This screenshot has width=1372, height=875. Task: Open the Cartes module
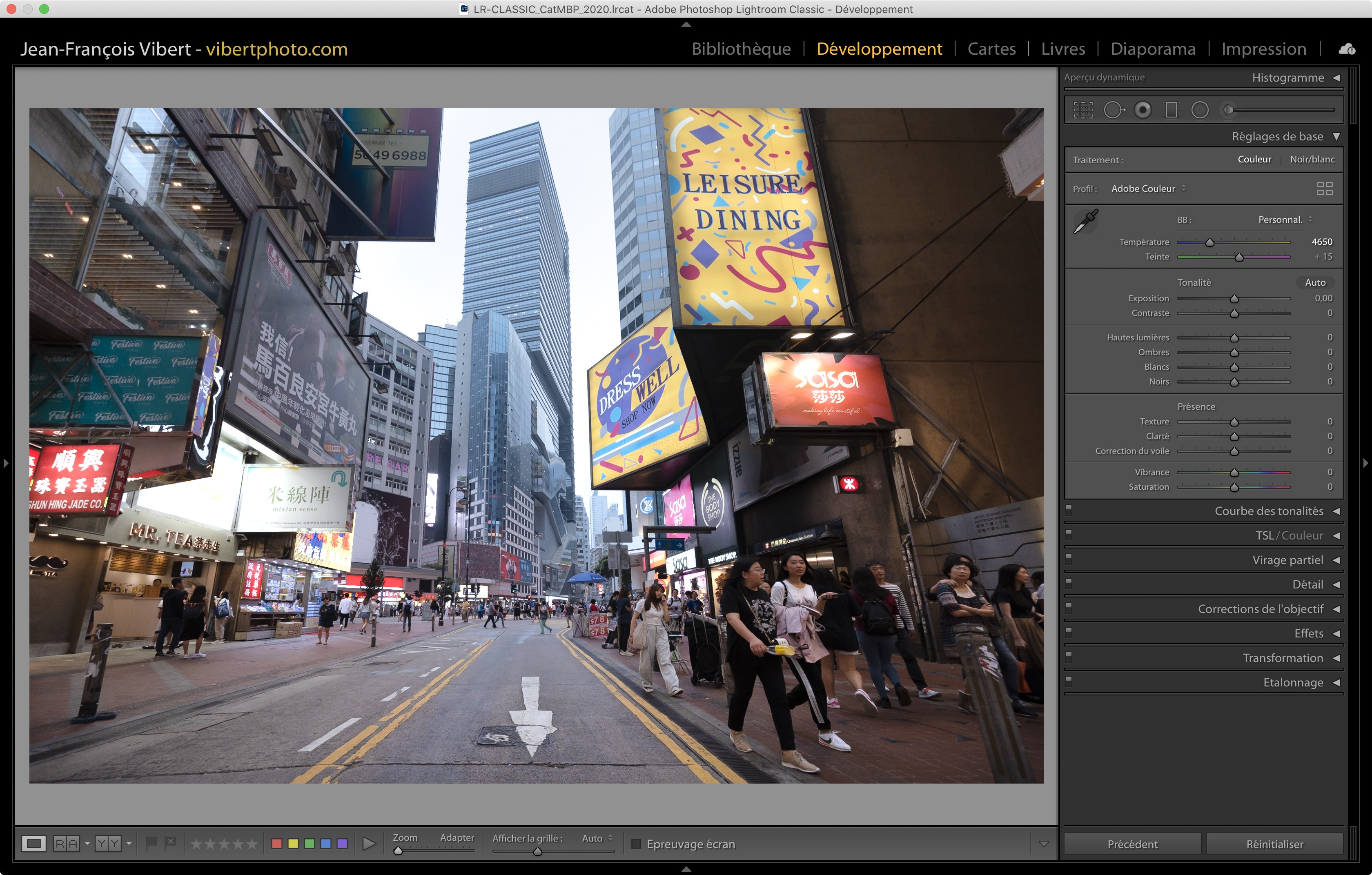pos(991,49)
